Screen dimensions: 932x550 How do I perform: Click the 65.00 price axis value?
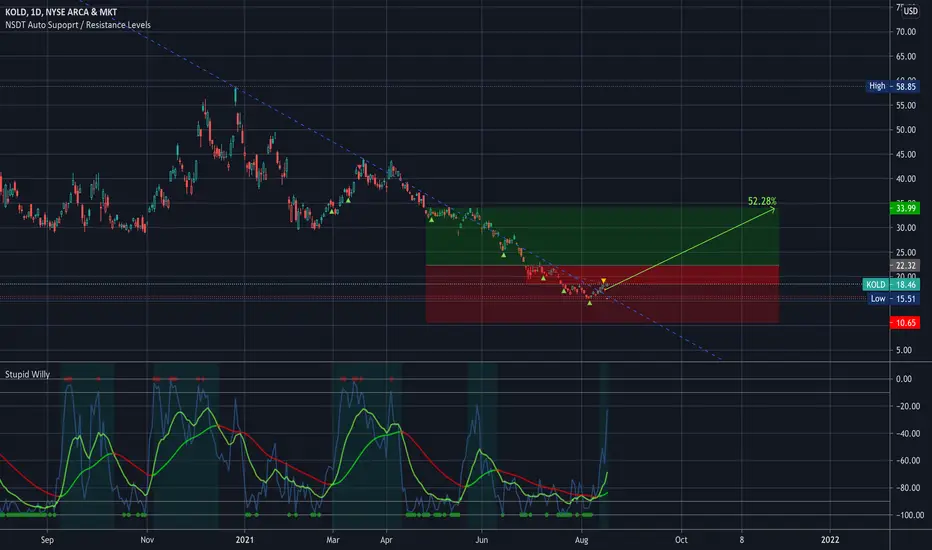pyautogui.click(x=906, y=56)
